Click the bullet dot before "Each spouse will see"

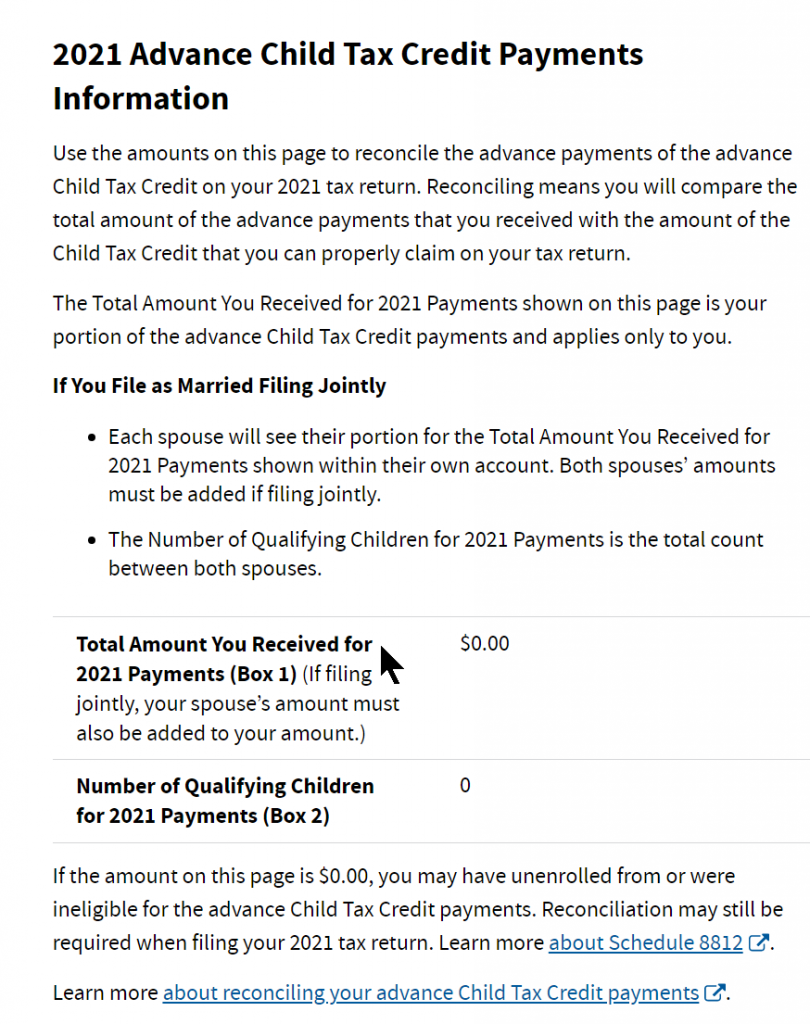coord(92,438)
